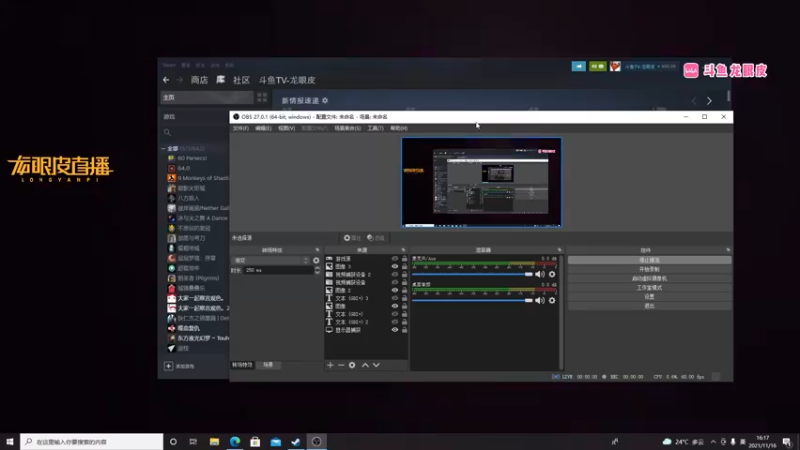Open the 桌面音频 mixer gear menu
This screenshot has height=450, width=800.
(x=552, y=301)
